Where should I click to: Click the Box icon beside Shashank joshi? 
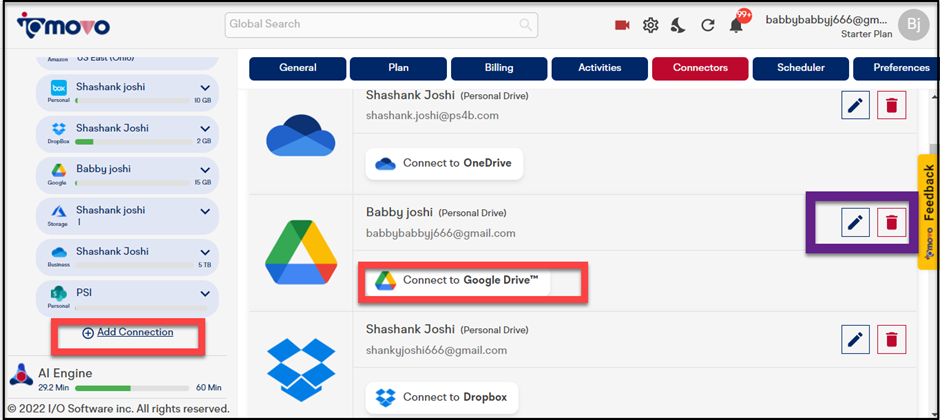coord(59,88)
